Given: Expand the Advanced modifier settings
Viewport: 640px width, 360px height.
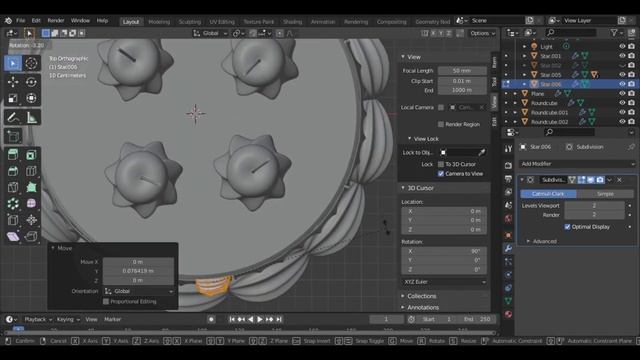Looking at the screenshot, I should pyautogui.click(x=528, y=241).
